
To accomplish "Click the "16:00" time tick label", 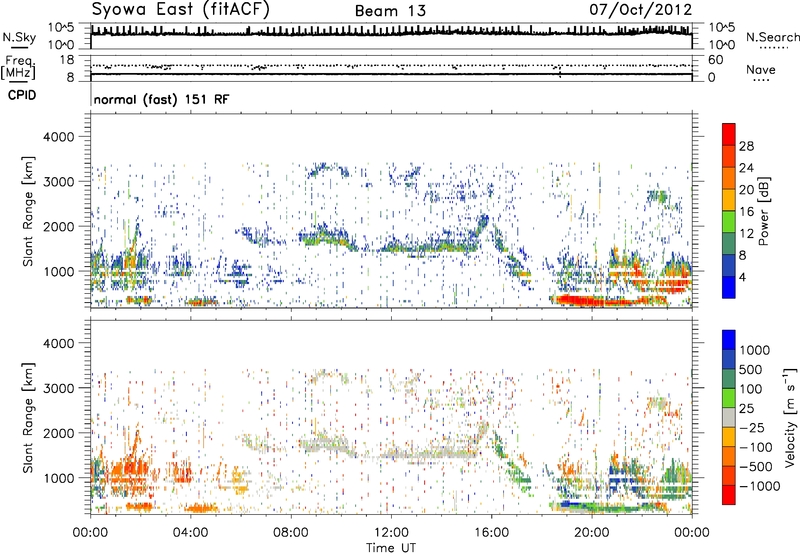I will pyautogui.click(x=491, y=533).
